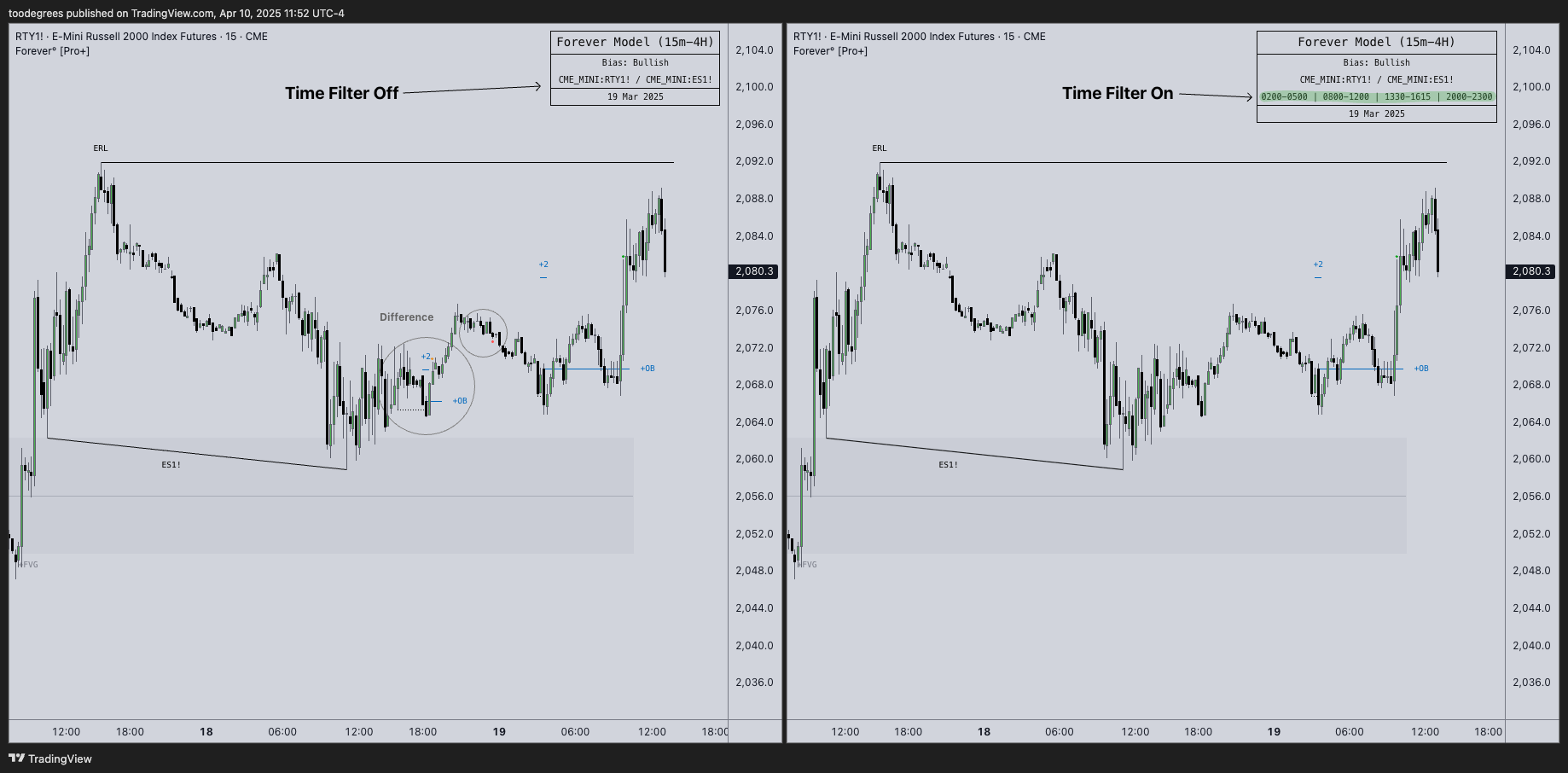The image size is (1568, 773).
Task: Click the +OB label in right chart
Action: click(1421, 369)
